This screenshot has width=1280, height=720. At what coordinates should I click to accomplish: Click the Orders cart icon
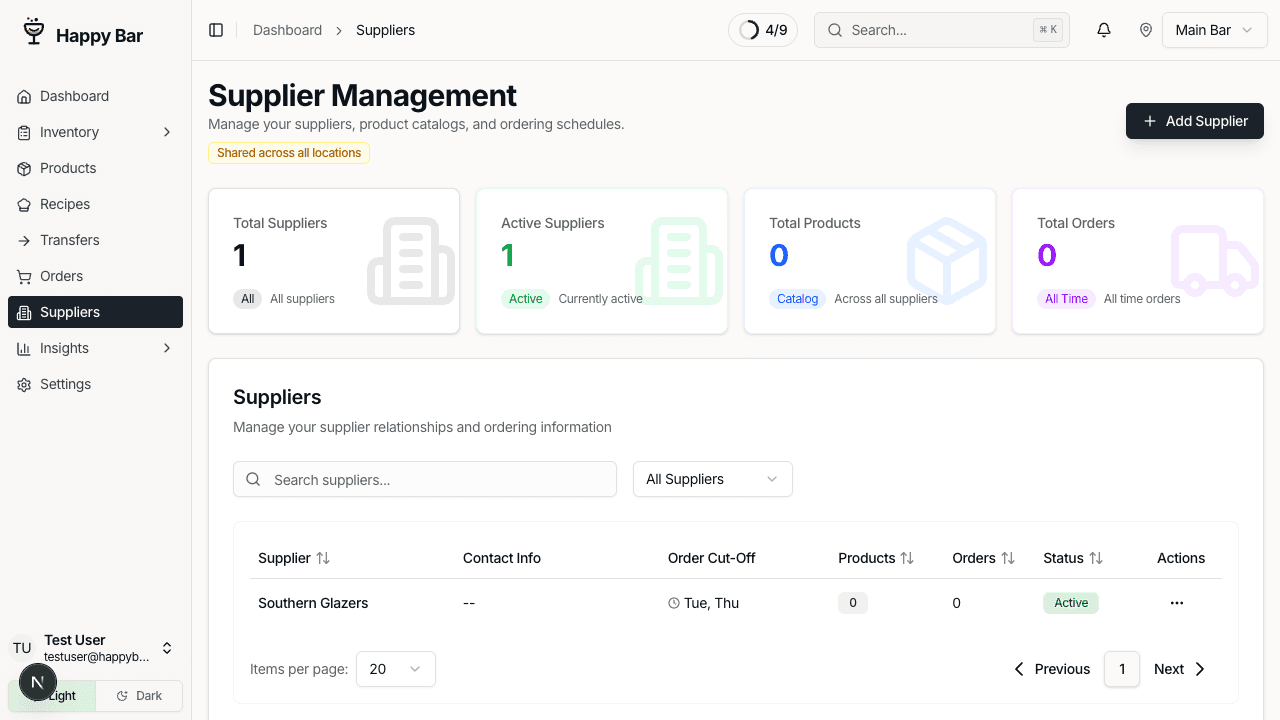(x=23, y=276)
